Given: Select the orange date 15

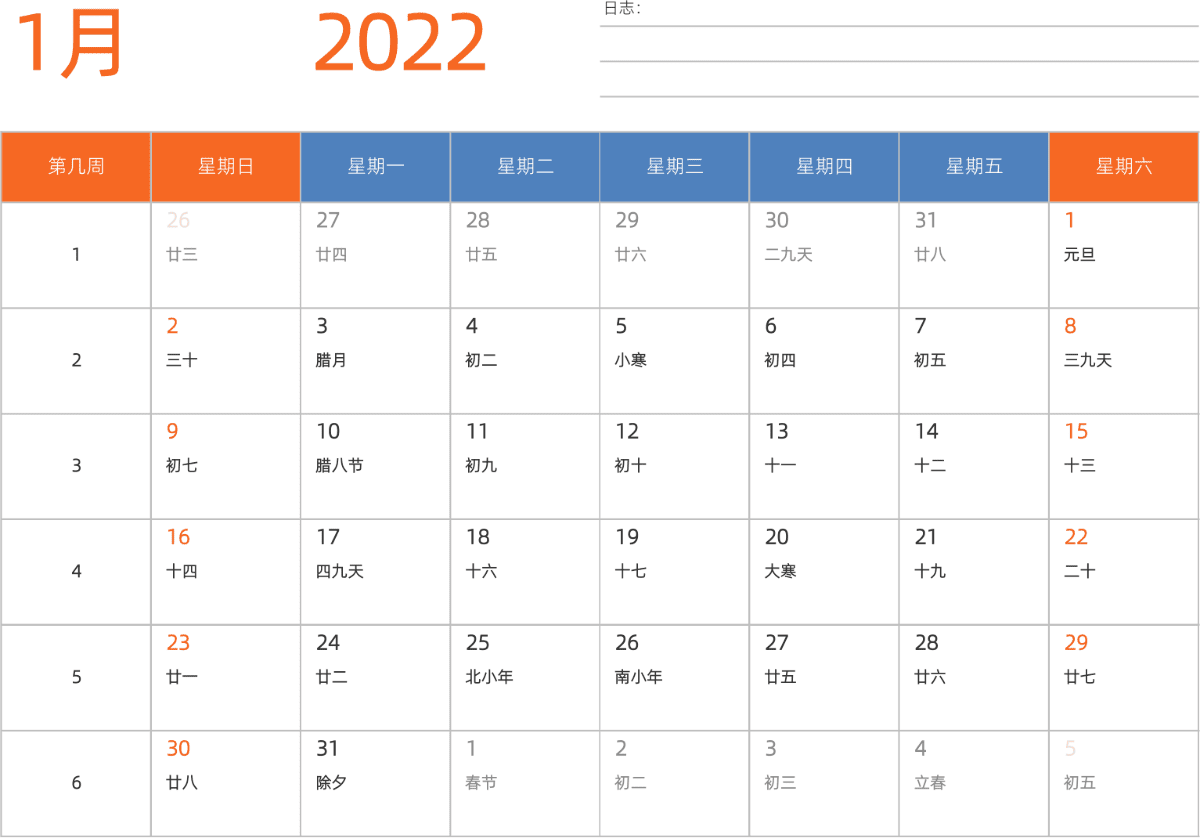Looking at the screenshot, I should (x=1076, y=432).
